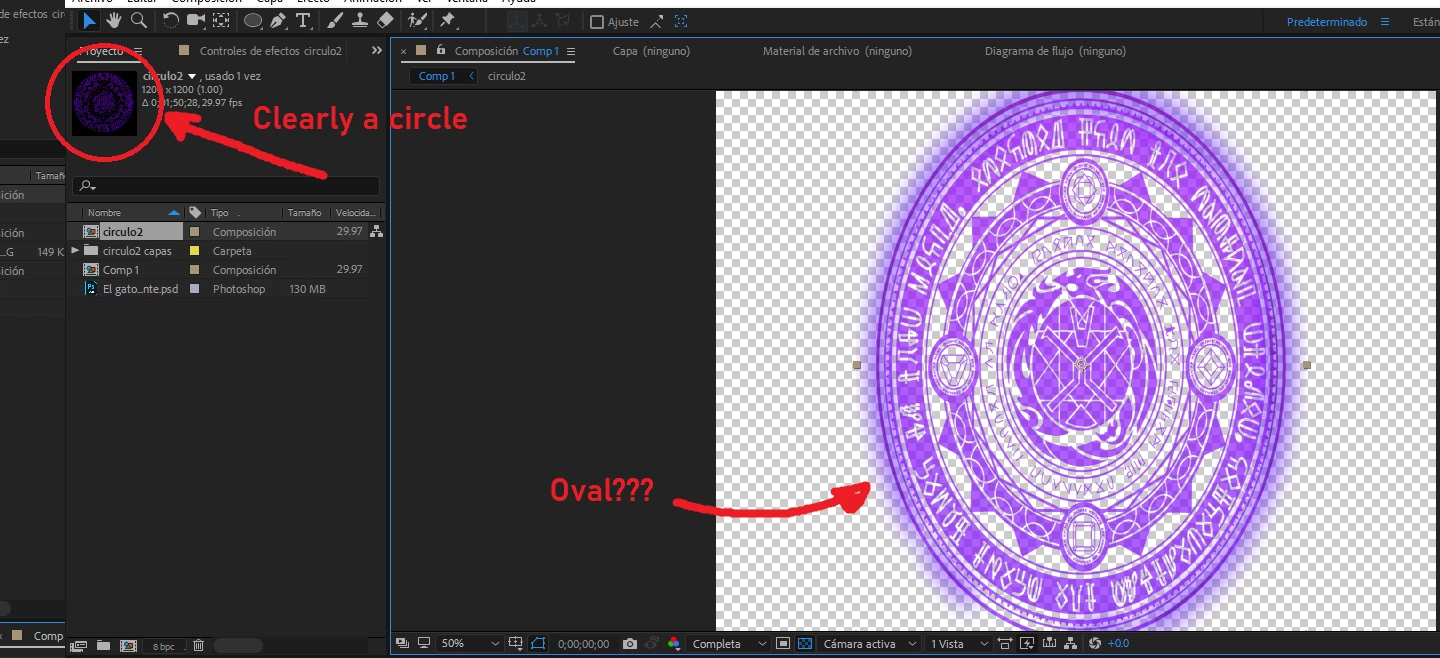Select the Eraser tool
The height and width of the screenshot is (658, 1440).
[385, 20]
